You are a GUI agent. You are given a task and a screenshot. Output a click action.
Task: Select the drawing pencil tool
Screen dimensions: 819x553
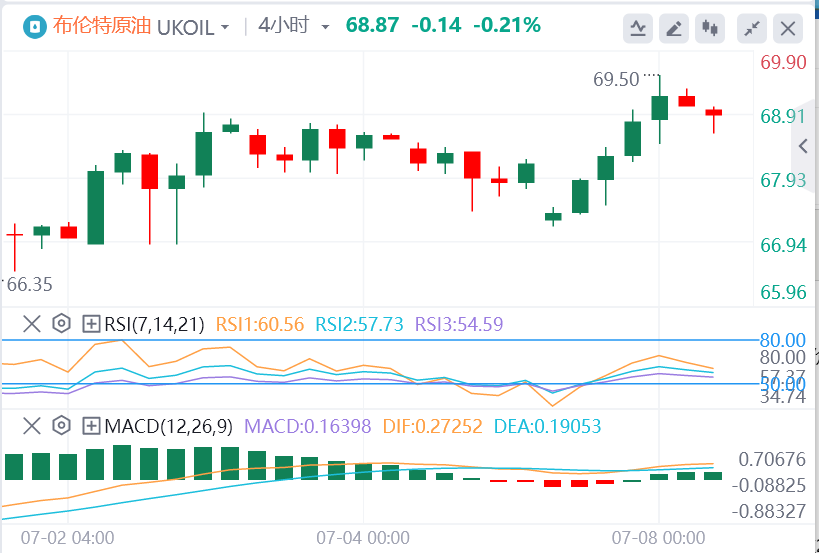(675, 28)
